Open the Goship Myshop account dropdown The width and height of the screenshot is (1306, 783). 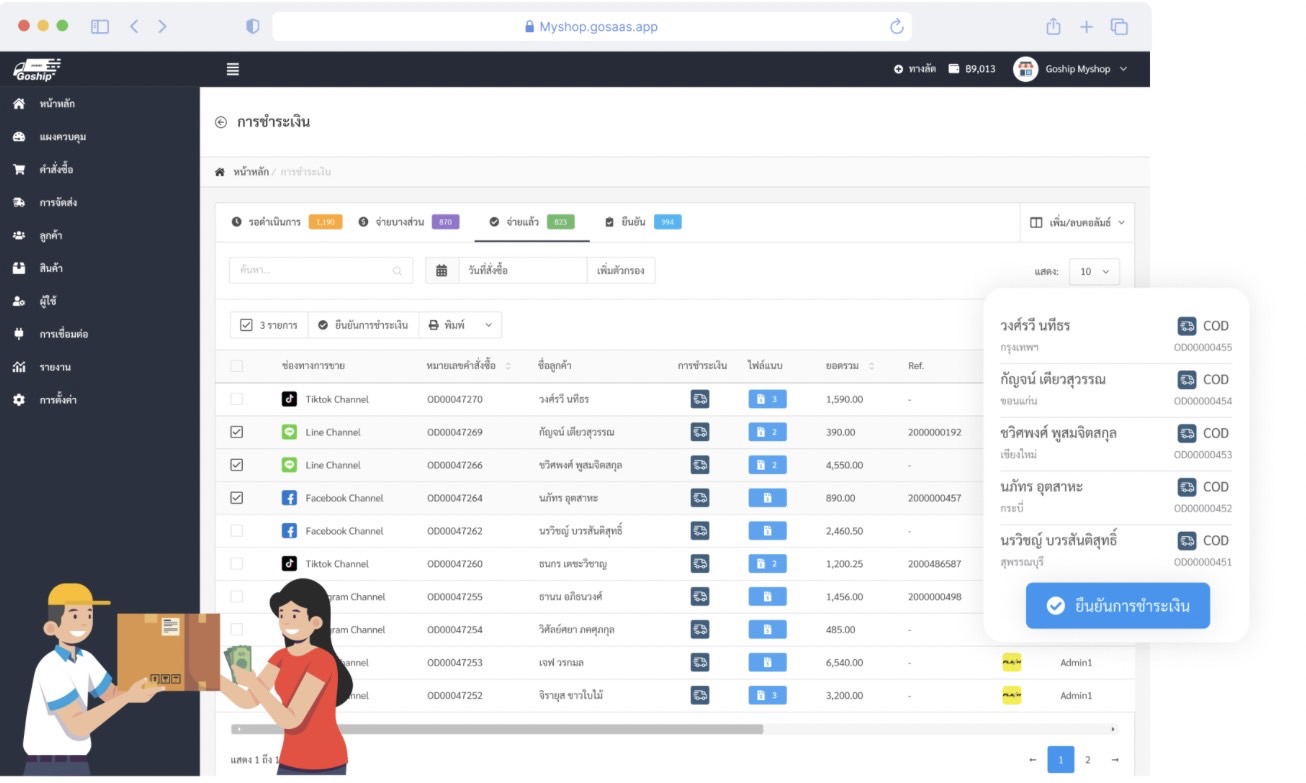1071,69
